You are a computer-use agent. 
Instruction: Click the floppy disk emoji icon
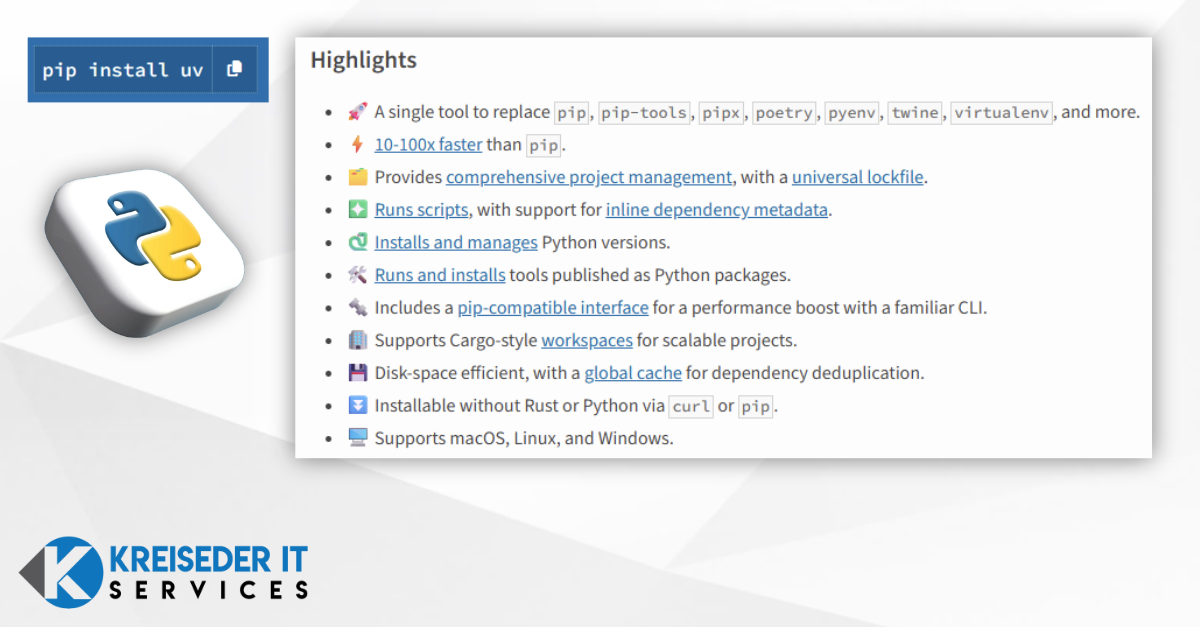coord(358,373)
